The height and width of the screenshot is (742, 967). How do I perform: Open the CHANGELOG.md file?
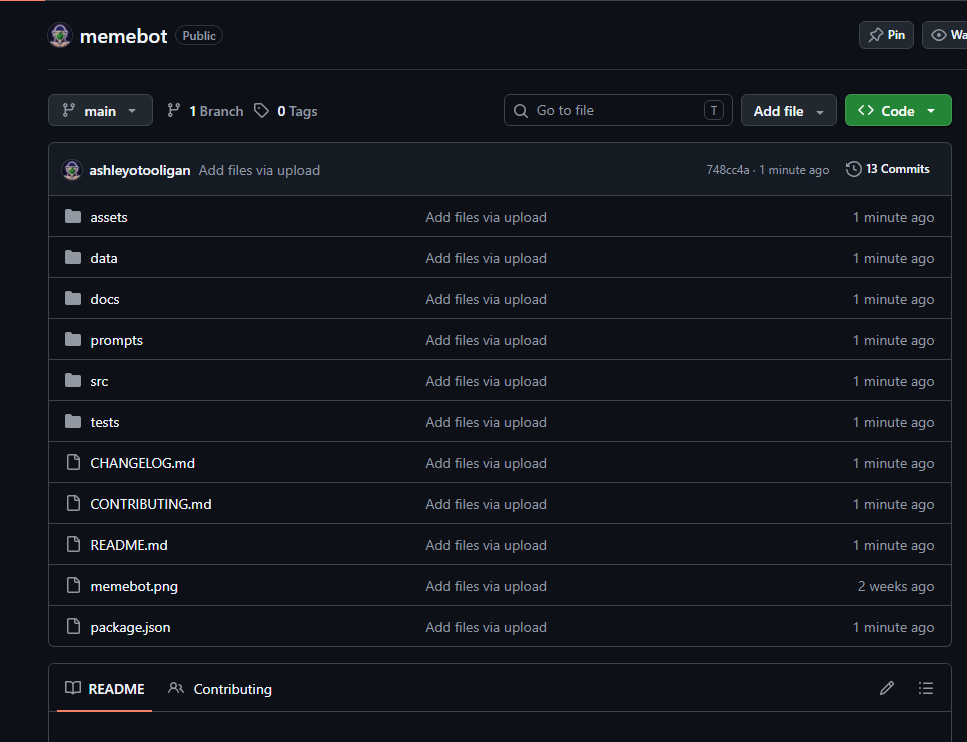(142, 463)
